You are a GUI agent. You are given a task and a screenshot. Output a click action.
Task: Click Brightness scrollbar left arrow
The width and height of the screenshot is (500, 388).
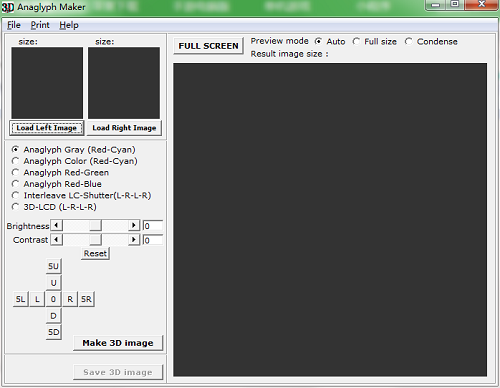pyautogui.click(x=56, y=225)
